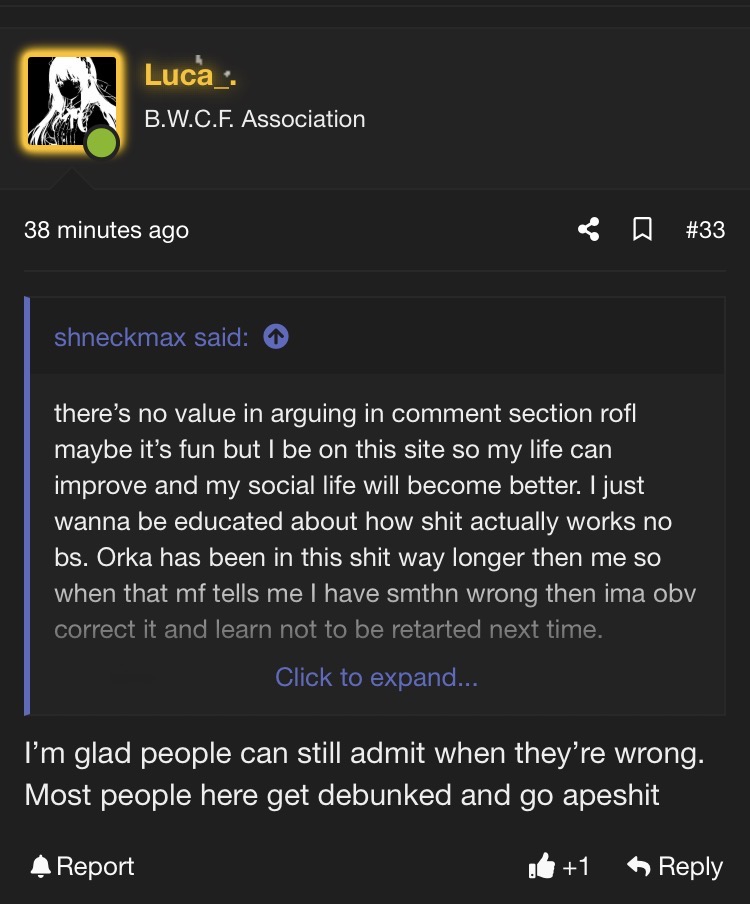Click the first line of the quoted text
The height and width of the screenshot is (904, 750).
pyautogui.click(x=345, y=413)
